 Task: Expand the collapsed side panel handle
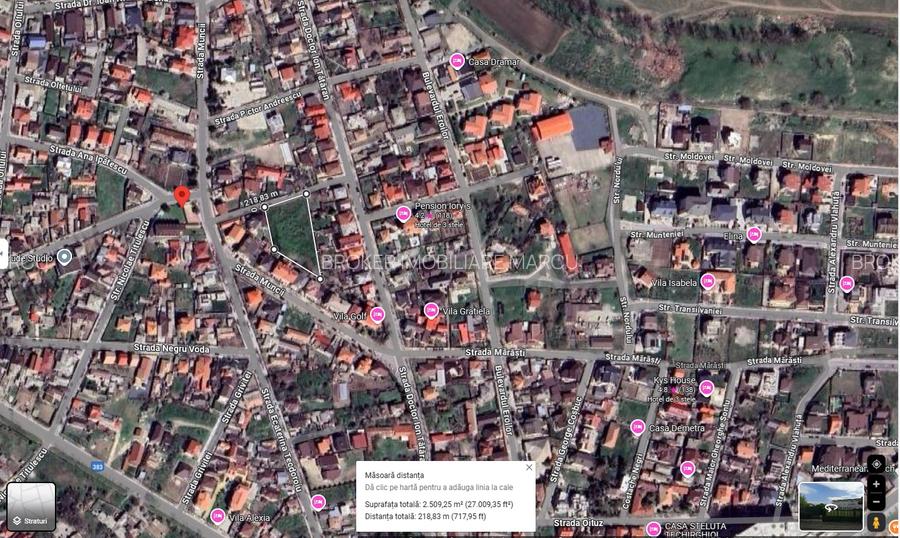point(4,251)
